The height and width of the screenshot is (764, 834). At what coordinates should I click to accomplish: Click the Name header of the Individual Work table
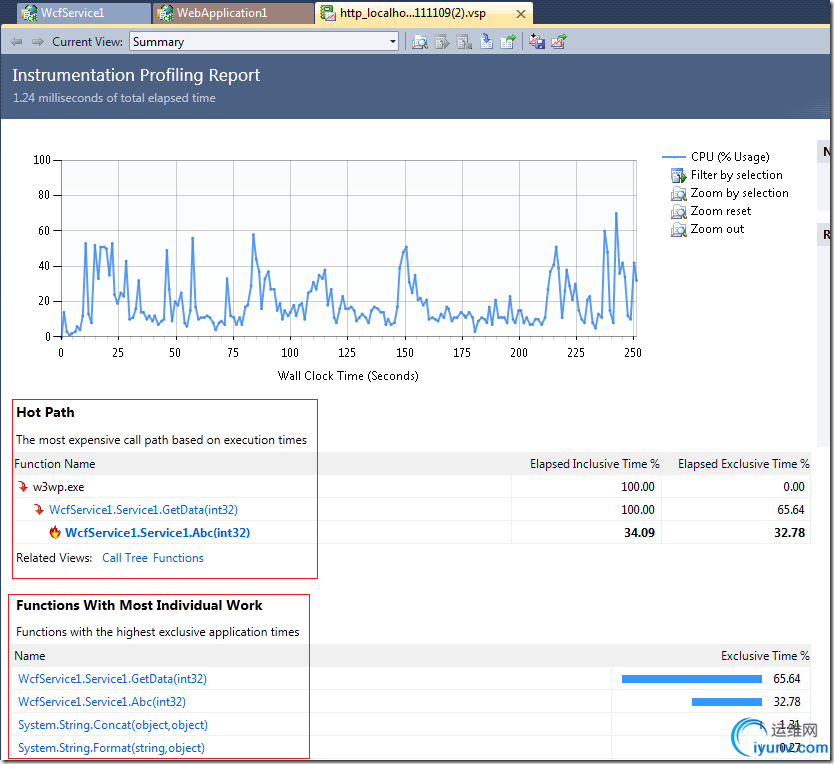coord(30,656)
